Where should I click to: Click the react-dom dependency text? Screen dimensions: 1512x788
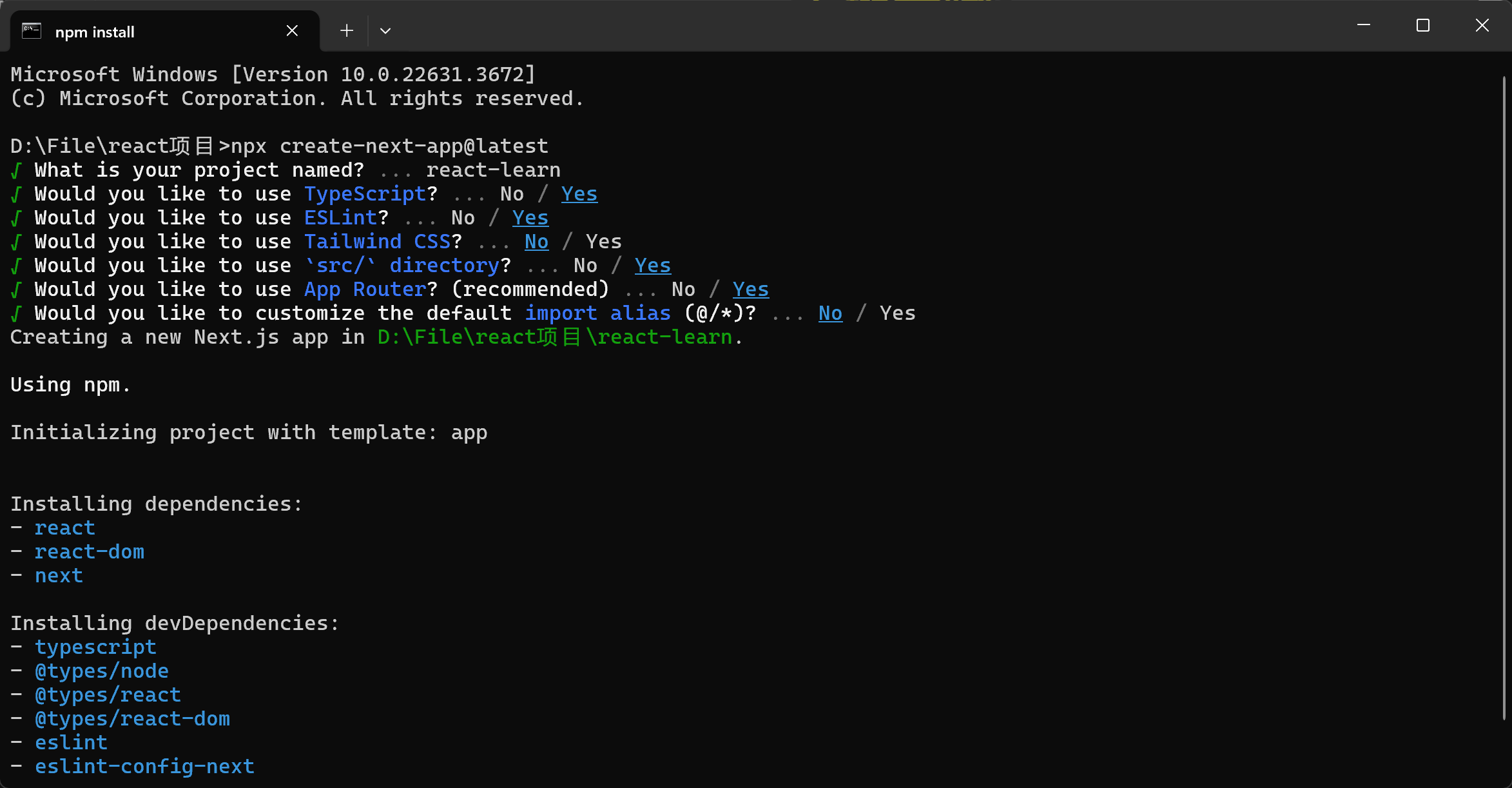click(90, 552)
